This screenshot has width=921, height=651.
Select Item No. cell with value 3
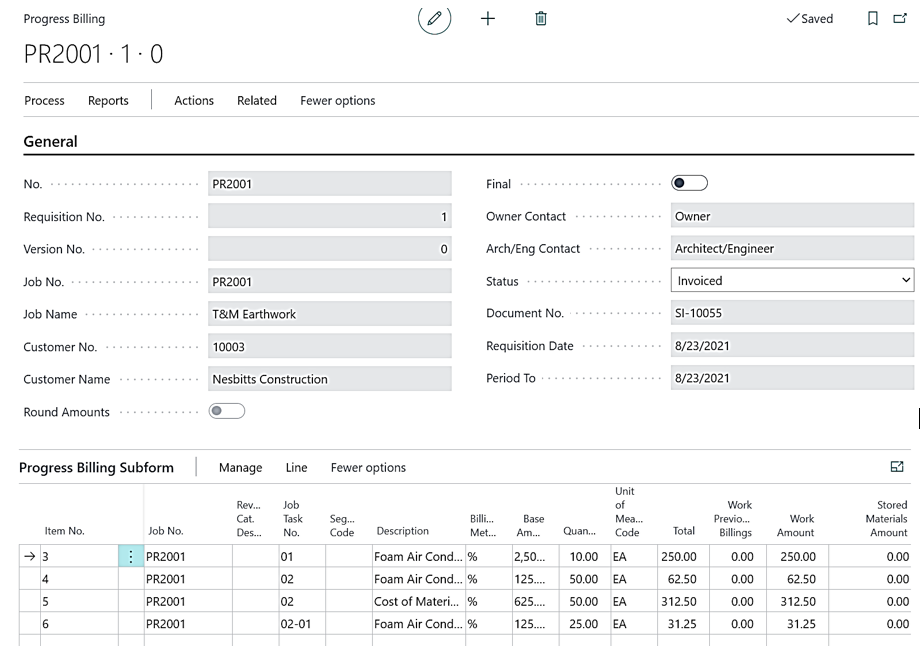coord(79,556)
